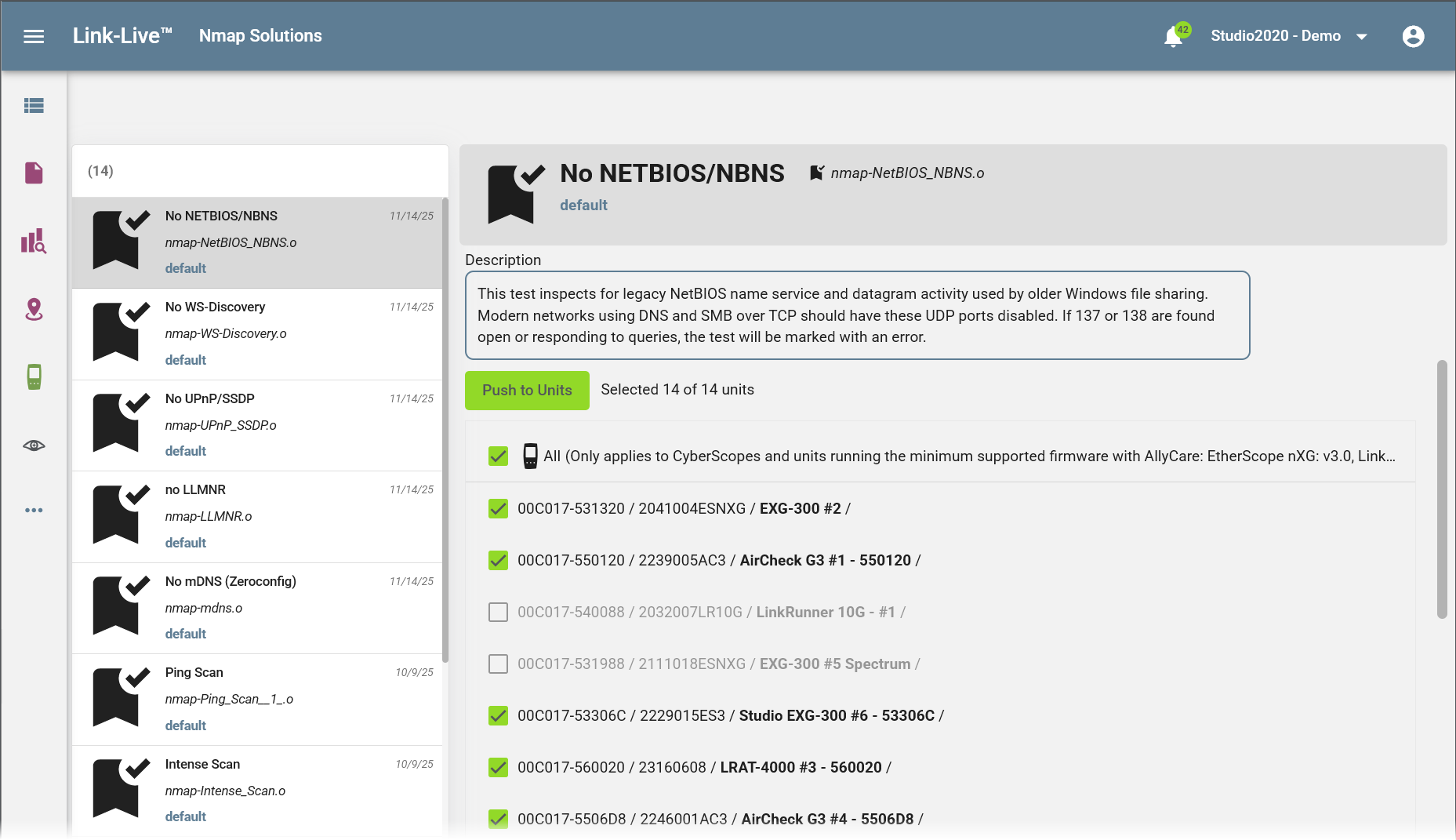The height and width of the screenshot is (840, 1456).
Task: Click the Selected 14 of 14 units text
Action: pos(677,390)
